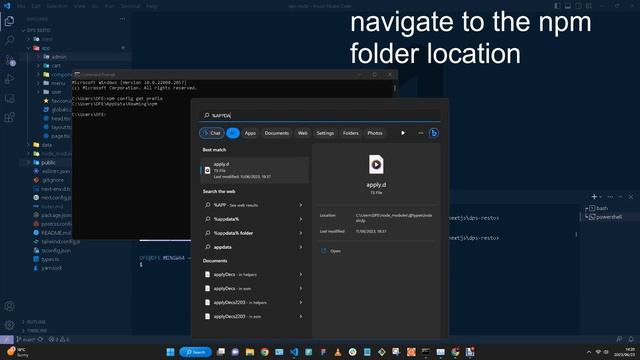Image resolution: width=640 pixels, height=360 pixels.
Task: Open 'applyDecs2203 - in helpers' document
Action: [253, 302]
